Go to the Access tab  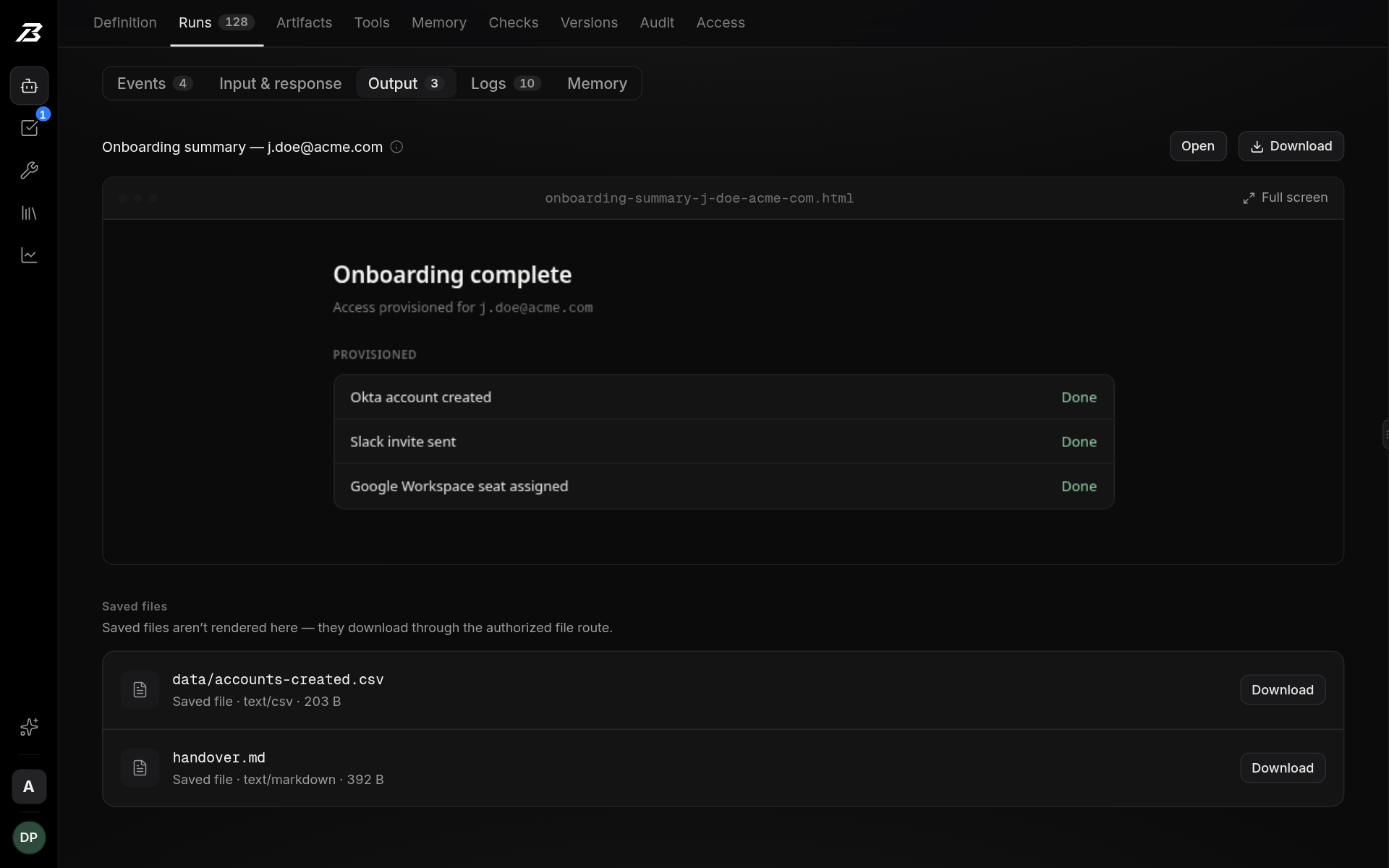pyautogui.click(x=721, y=22)
